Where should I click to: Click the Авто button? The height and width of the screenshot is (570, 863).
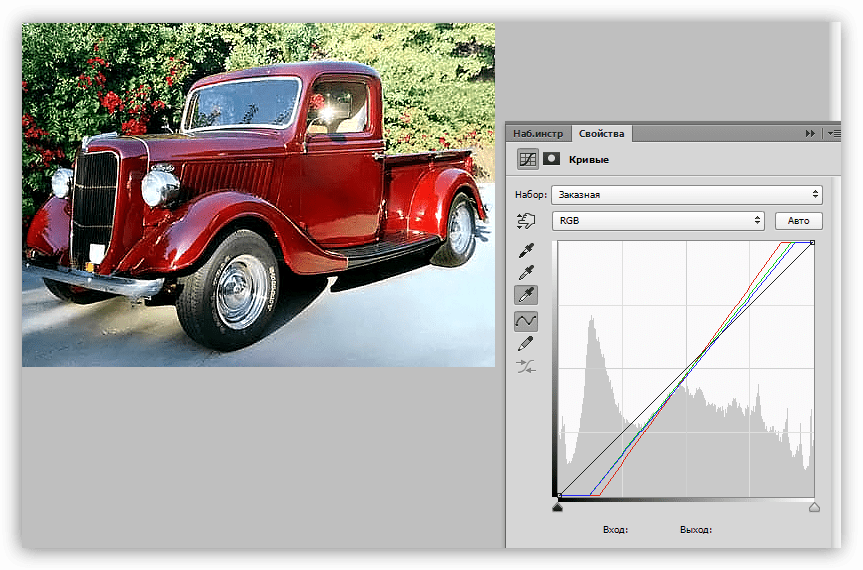tap(798, 221)
